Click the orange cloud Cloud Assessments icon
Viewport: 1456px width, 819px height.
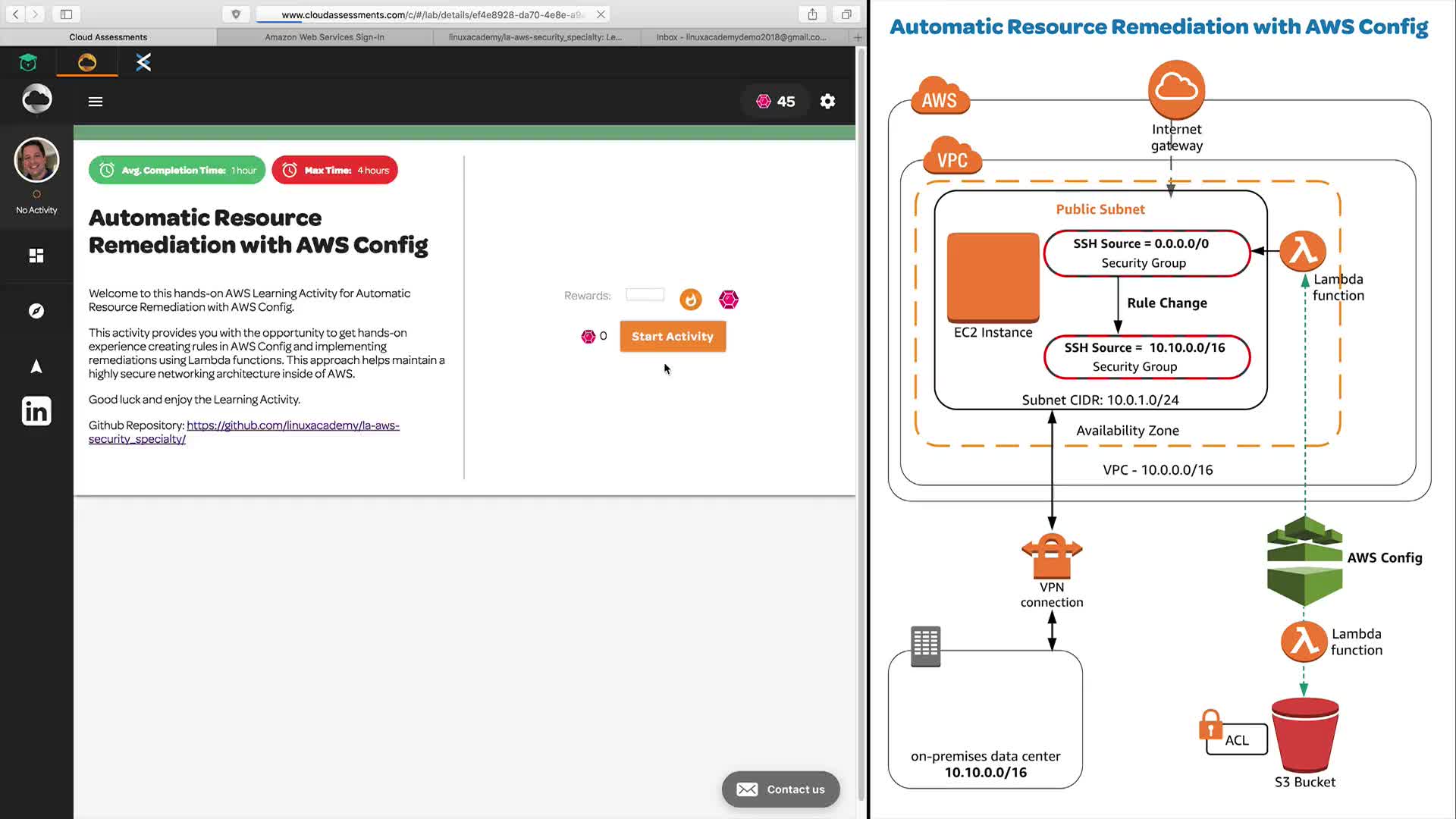pyautogui.click(x=87, y=62)
